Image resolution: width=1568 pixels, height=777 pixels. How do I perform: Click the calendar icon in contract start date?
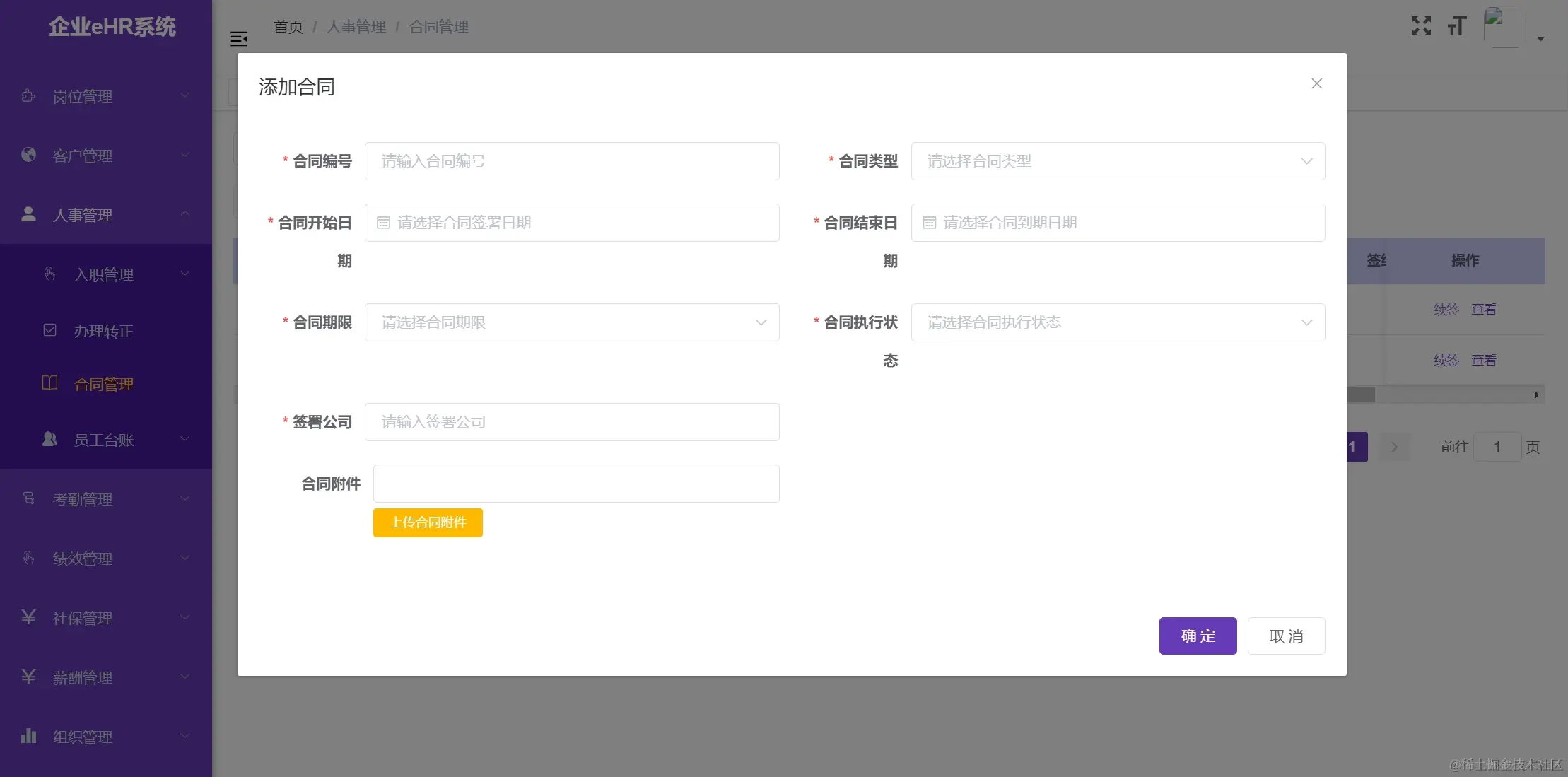[383, 223]
